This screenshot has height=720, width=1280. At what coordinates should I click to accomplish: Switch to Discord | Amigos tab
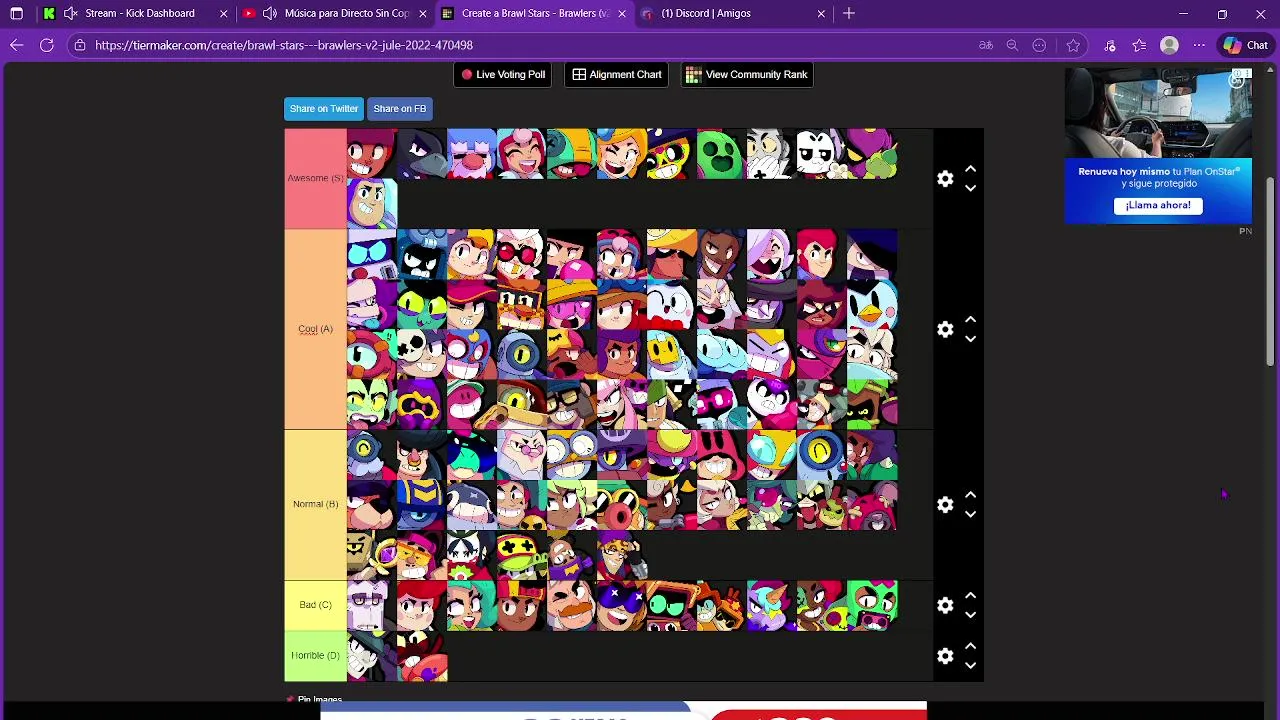[733, 13]
